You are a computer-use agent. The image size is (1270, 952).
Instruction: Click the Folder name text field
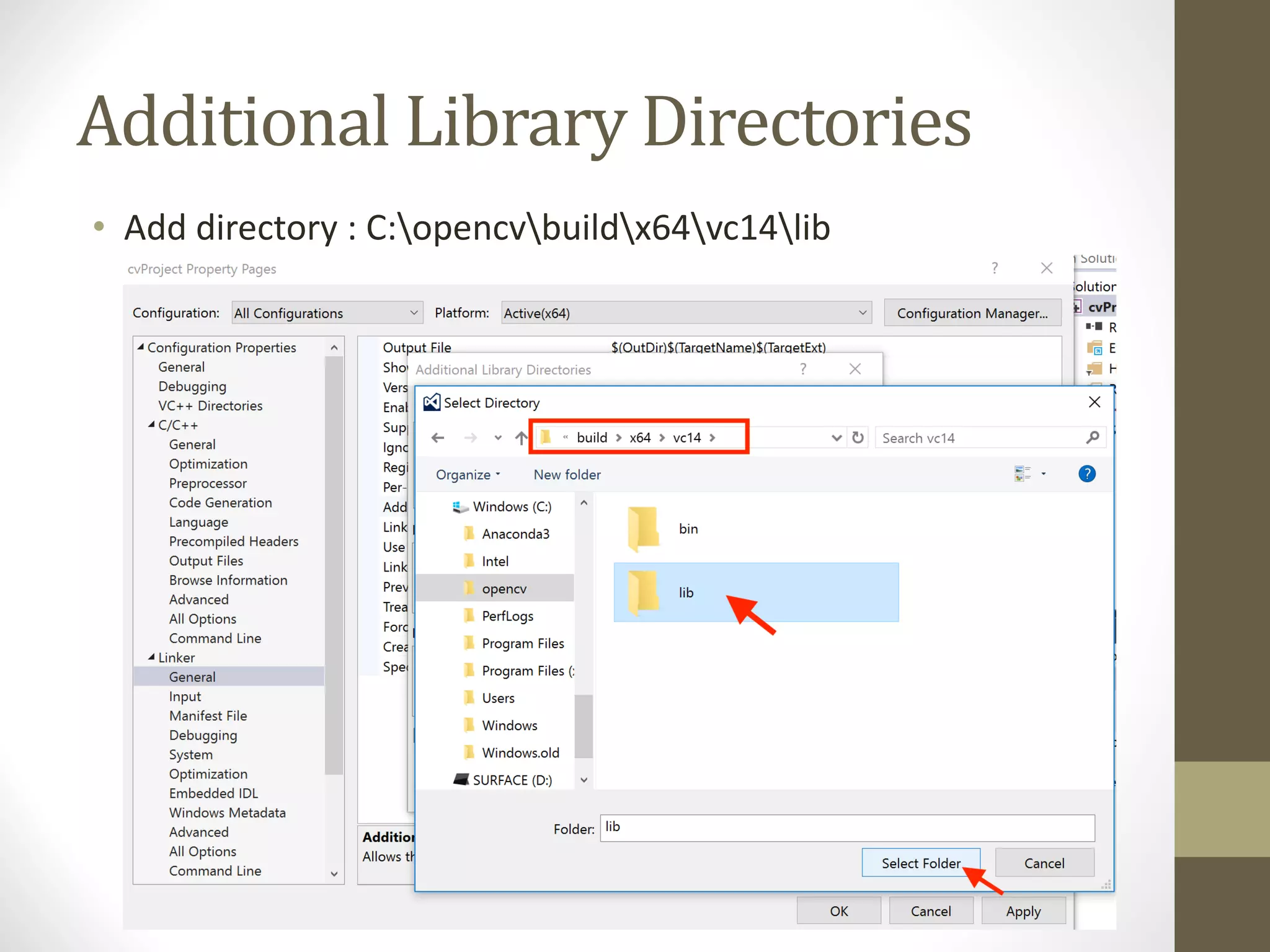846,828
